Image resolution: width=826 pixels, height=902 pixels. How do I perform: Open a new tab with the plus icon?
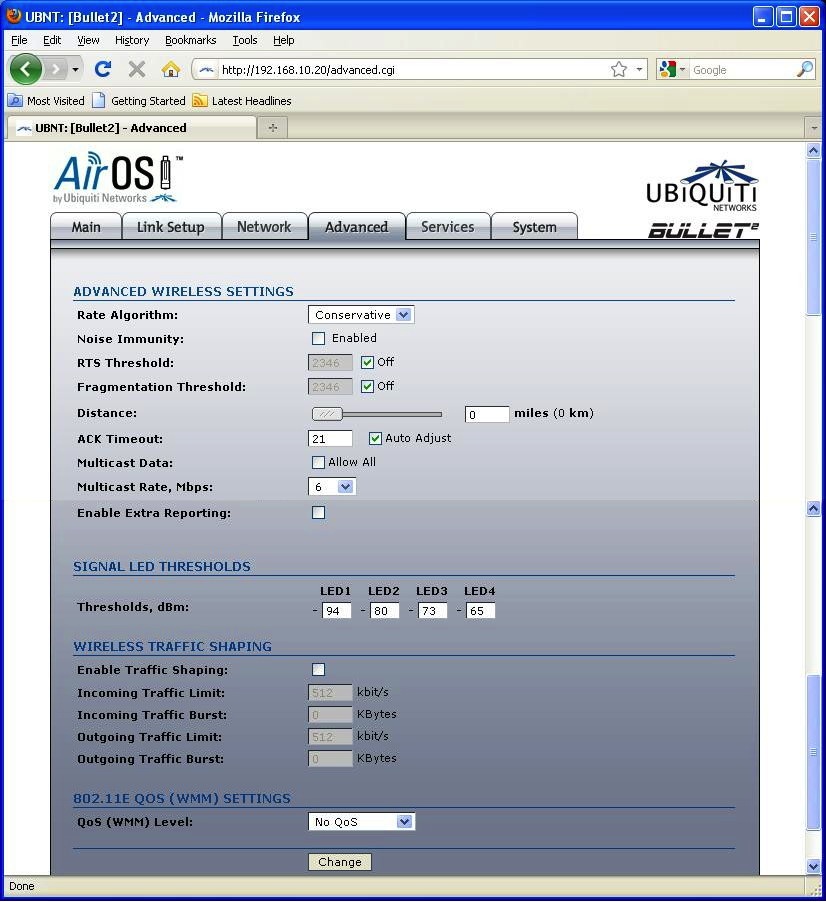pyautogui.click(x=272, y=128)
